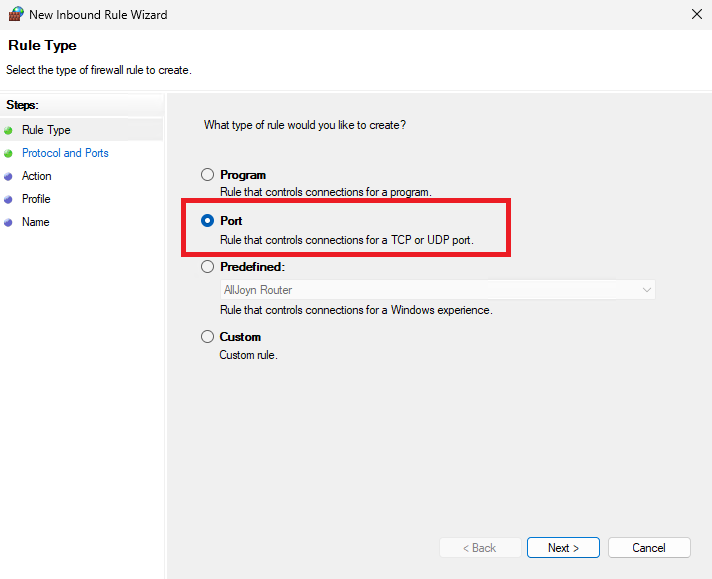
Task: Open the AllJoyn Router predefined dropdown
Action: tap(438, 290)
